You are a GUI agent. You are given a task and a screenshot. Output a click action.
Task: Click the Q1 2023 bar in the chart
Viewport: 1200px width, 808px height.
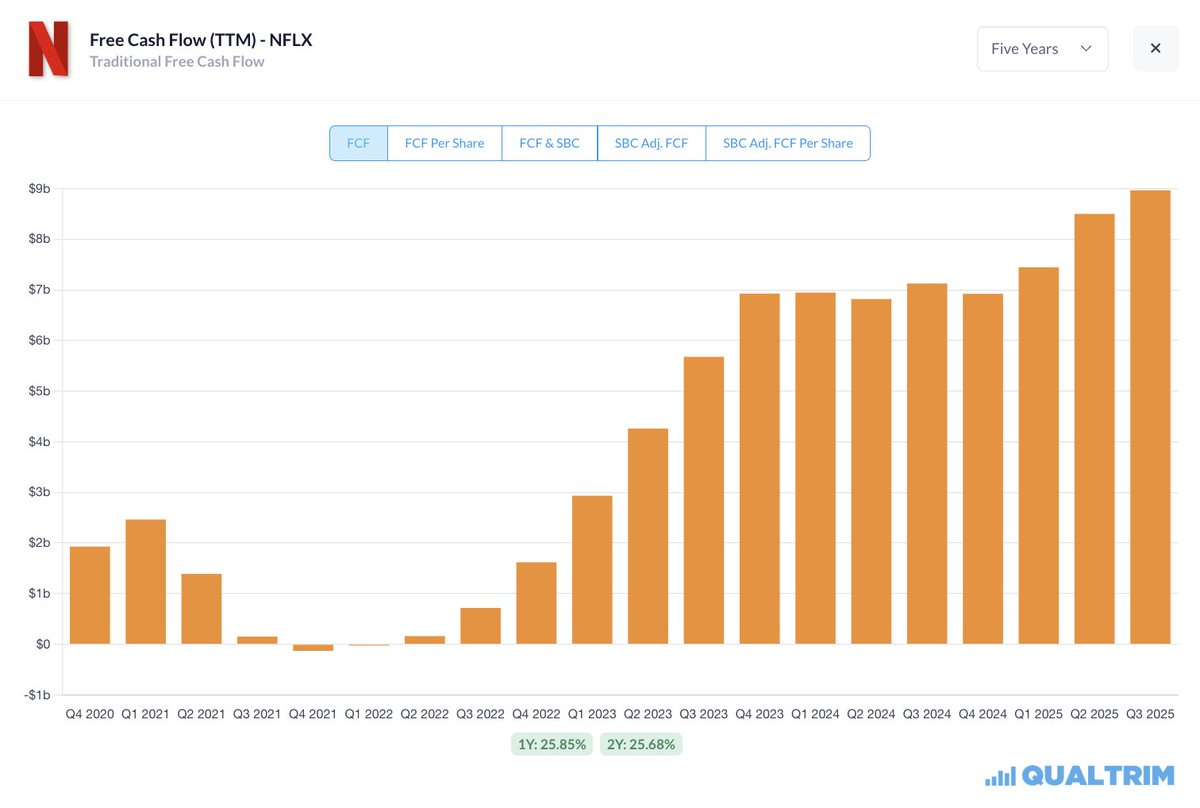592,570
